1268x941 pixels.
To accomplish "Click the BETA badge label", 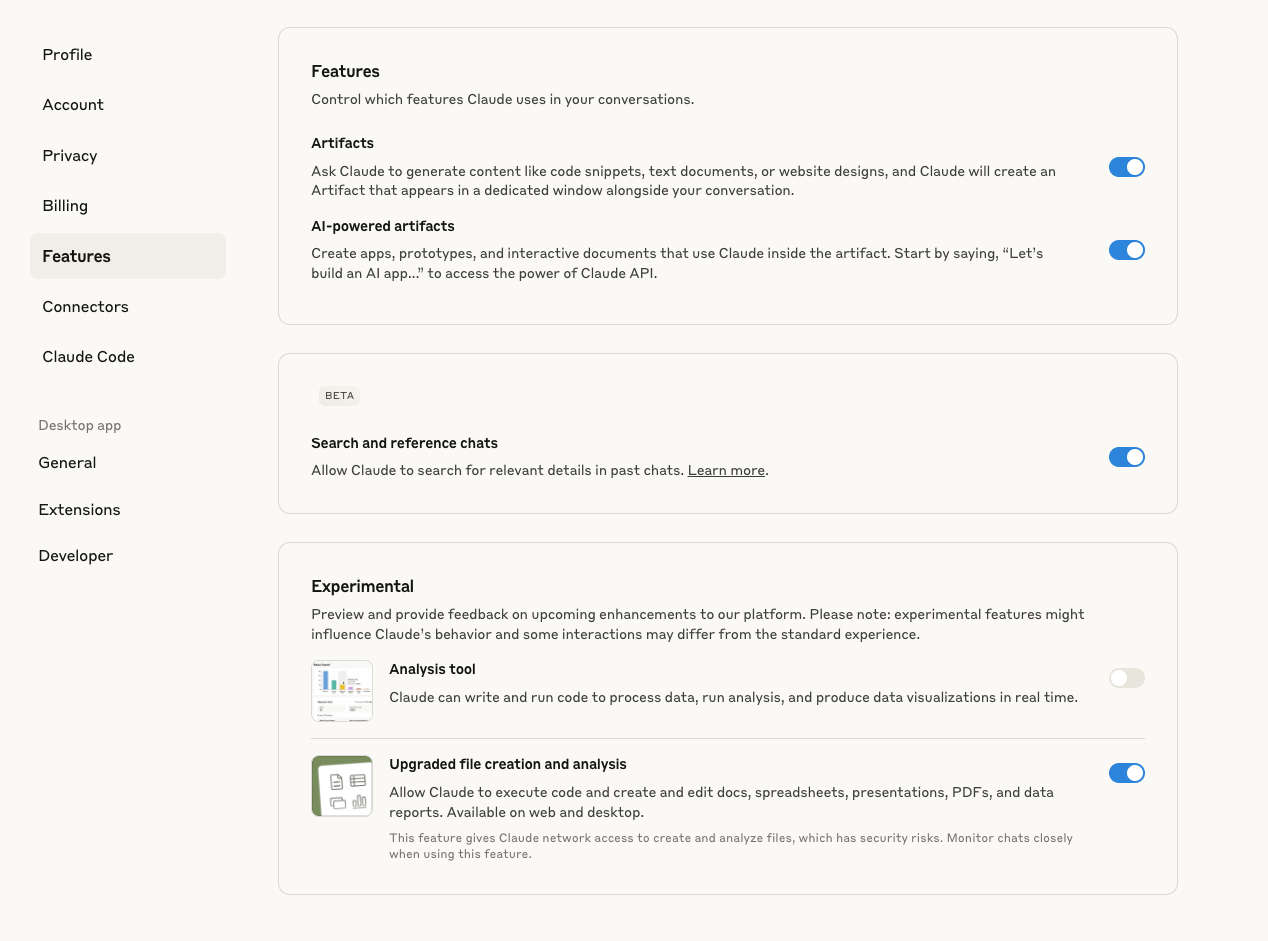I will coord(339,396).
